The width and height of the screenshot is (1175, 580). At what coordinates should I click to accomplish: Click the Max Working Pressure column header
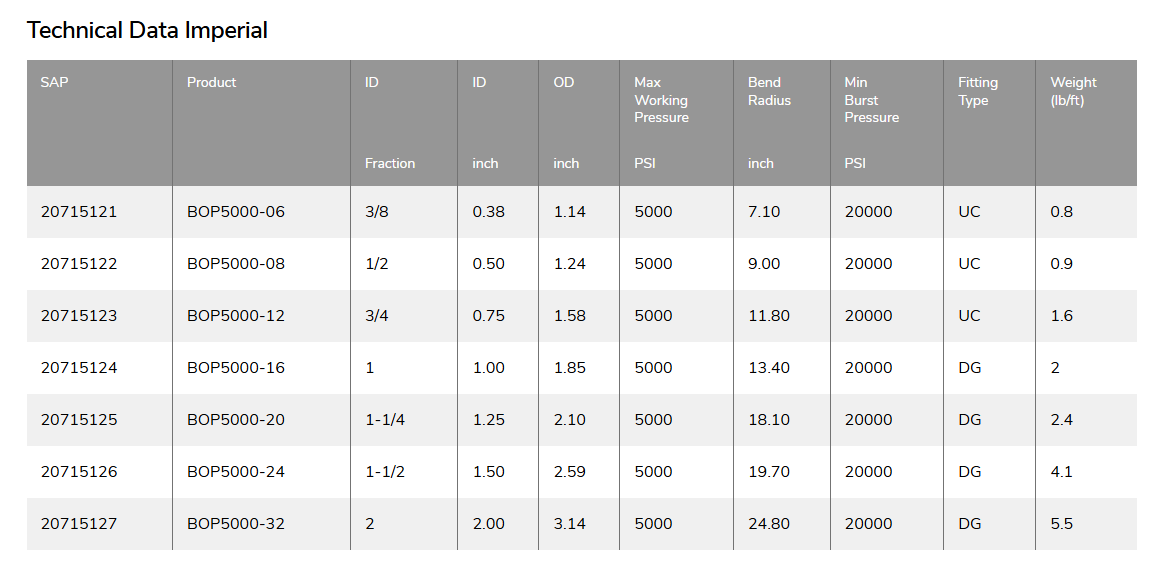tap(662, 100)
